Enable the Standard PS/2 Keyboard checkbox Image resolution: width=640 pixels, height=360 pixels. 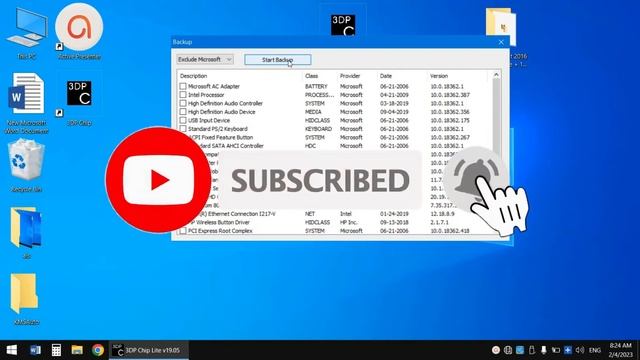pyautogui.click(x=183, y=129)
